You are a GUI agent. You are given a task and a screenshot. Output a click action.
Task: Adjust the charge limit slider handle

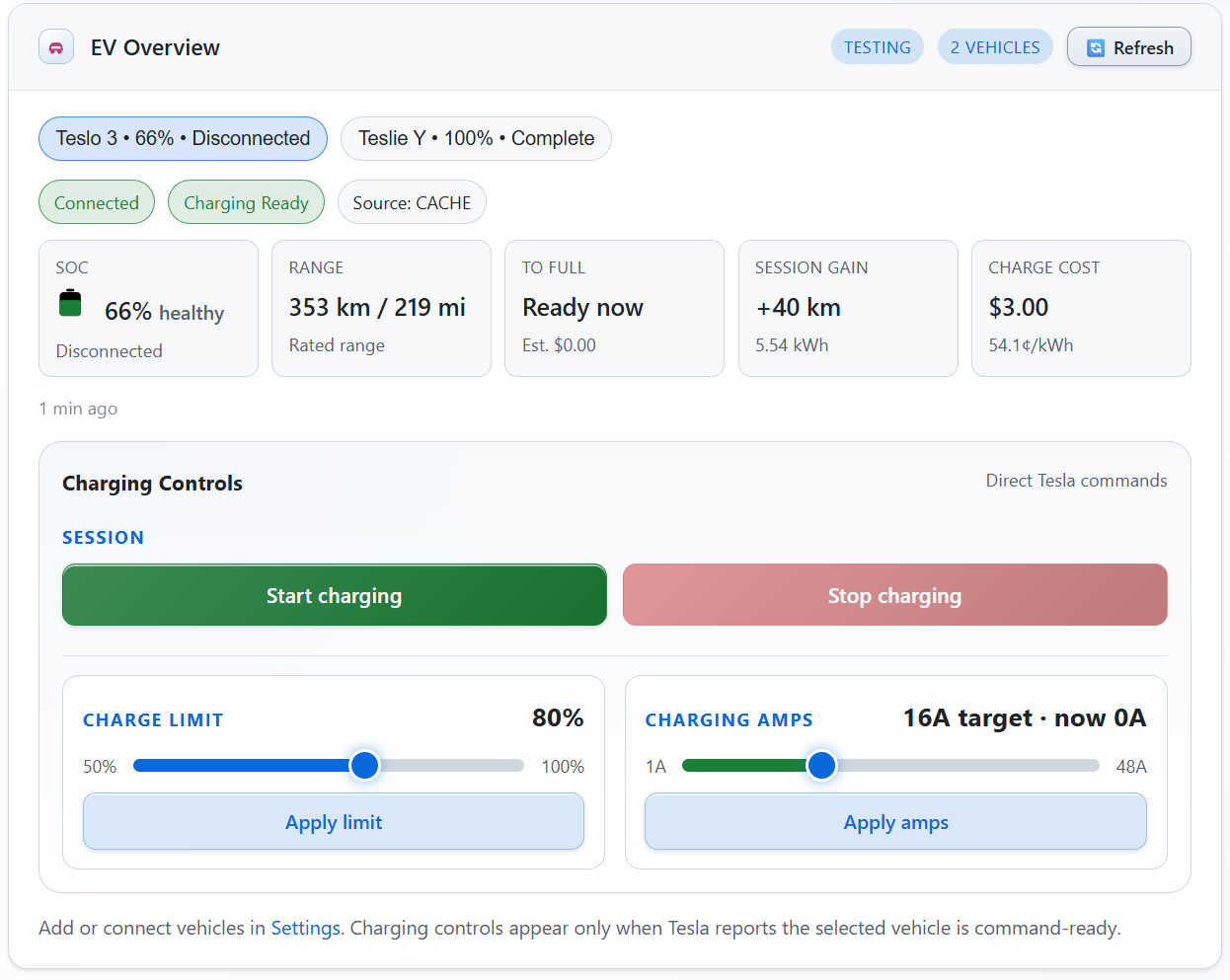click(364, 765)
